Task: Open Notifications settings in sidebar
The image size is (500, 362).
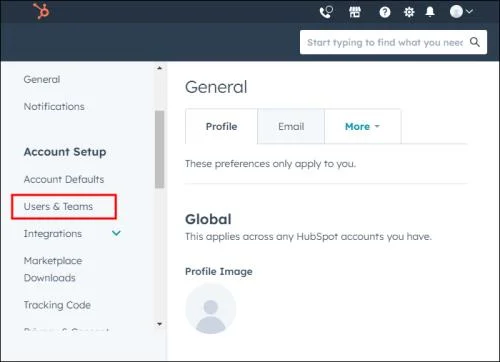Action: coord(54,106)
